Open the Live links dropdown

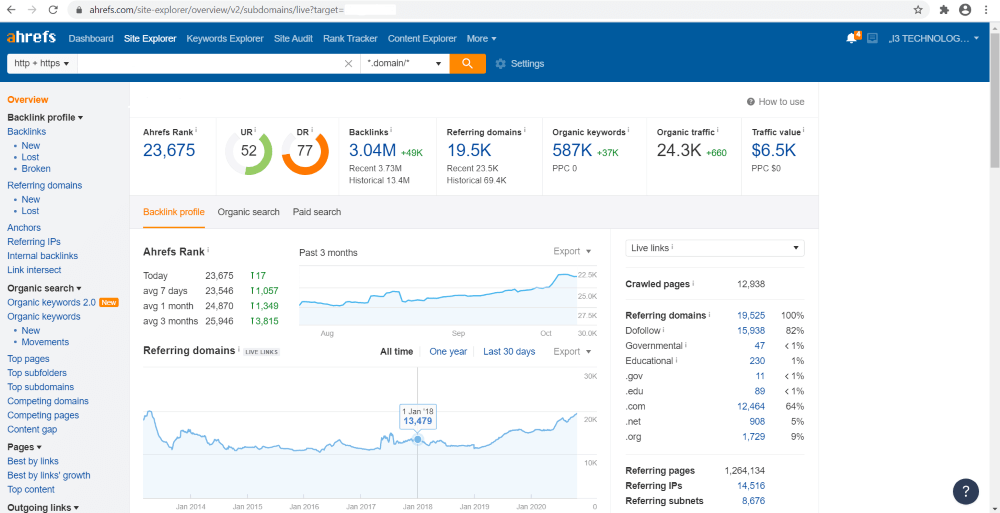pyautogui.click(x=714, y=248)
